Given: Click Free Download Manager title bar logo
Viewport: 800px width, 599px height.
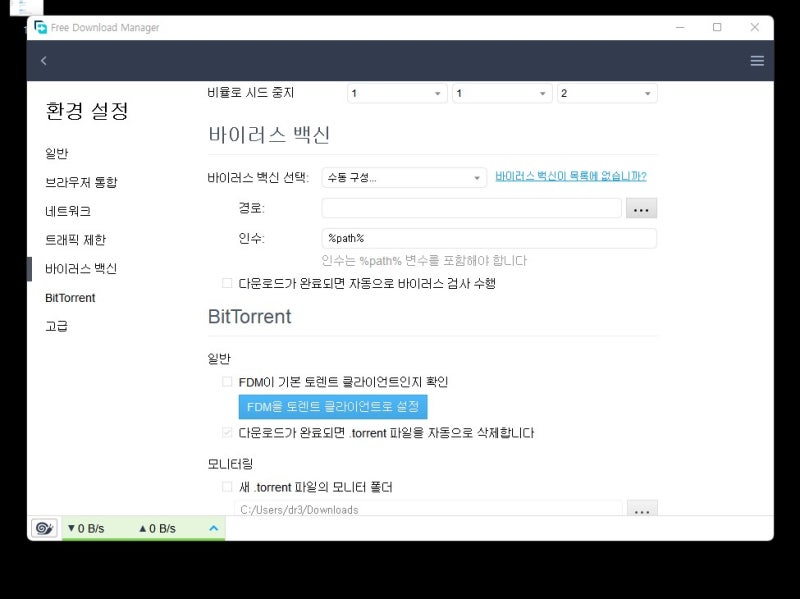Looking at the screenshot, I should (x=40, y=27).
